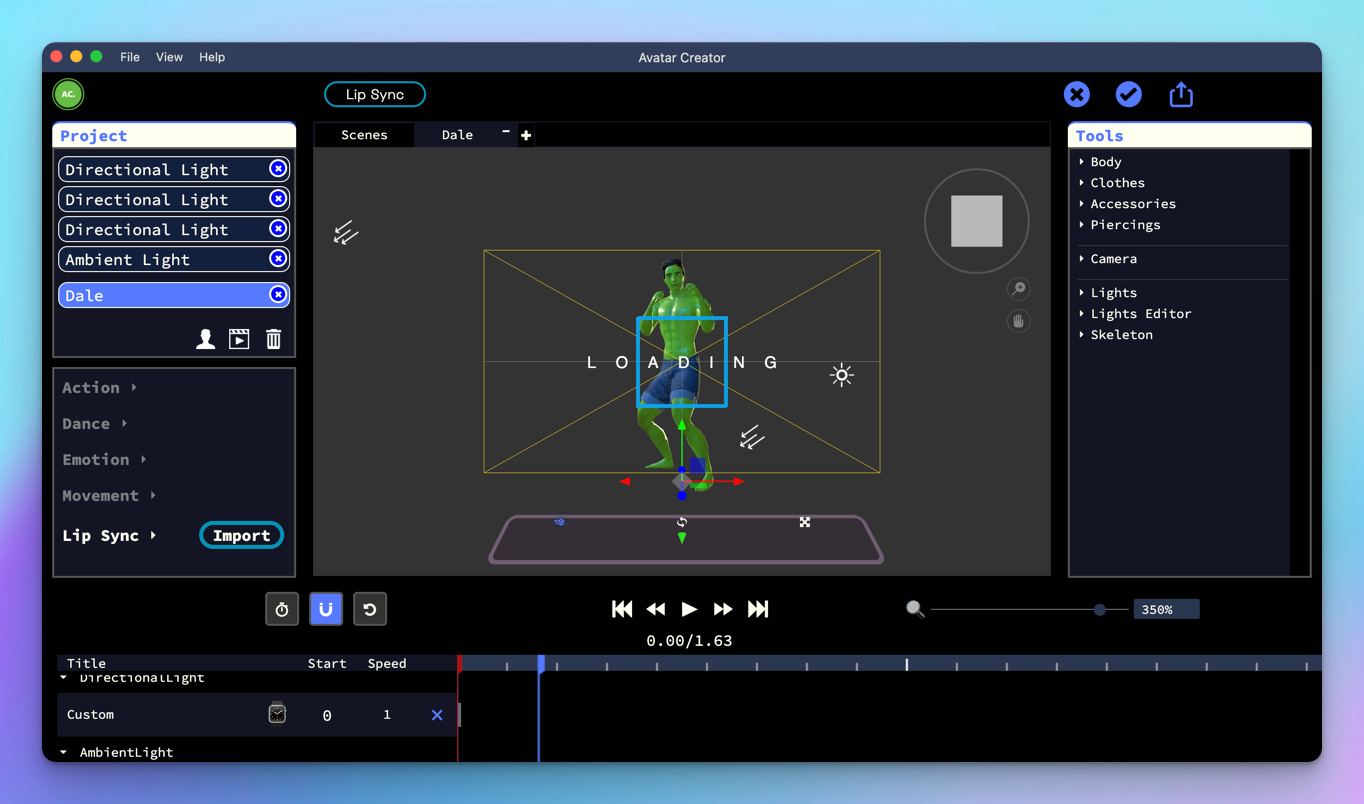Click the rotate icon on the floor pad
The image size is (1364, 804).
[682, 522]
